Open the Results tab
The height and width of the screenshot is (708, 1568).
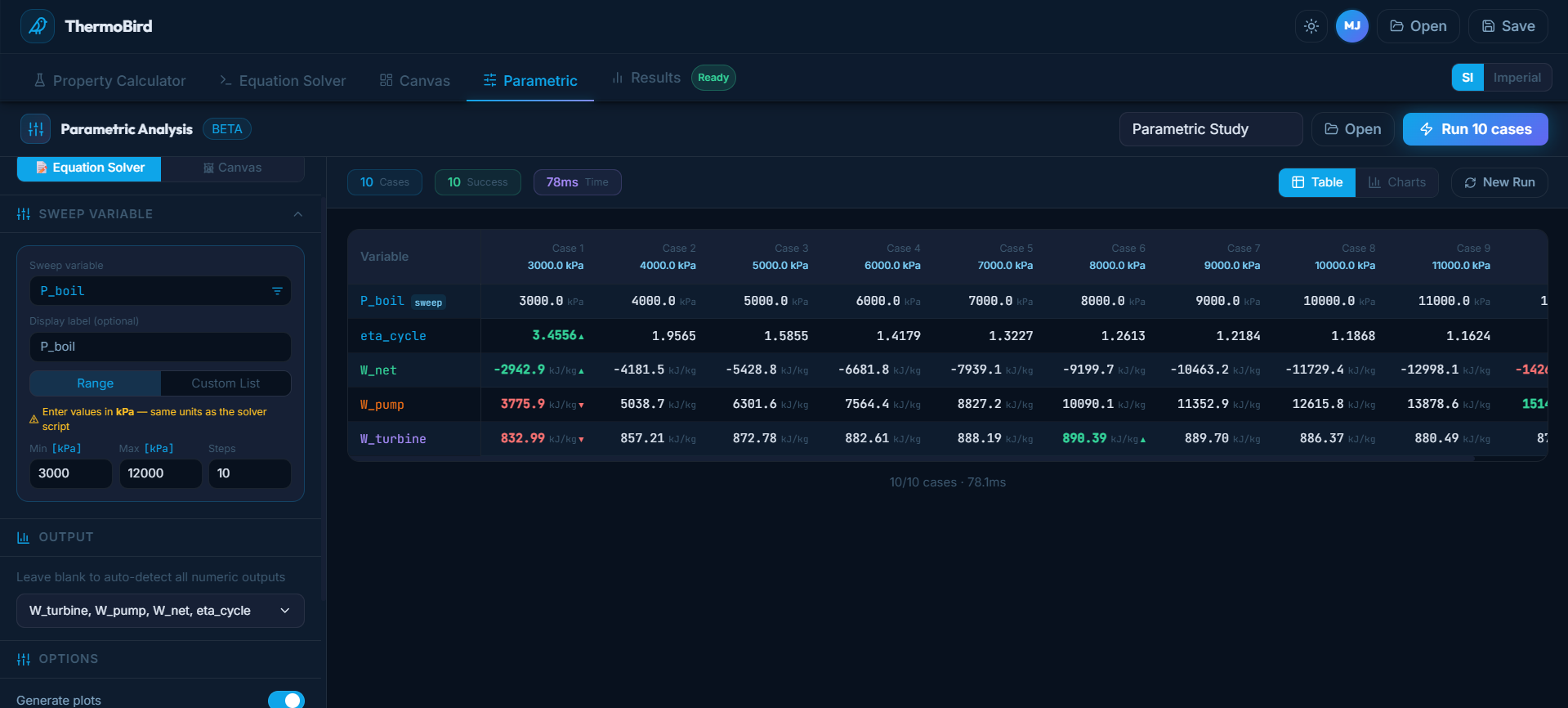646,78
